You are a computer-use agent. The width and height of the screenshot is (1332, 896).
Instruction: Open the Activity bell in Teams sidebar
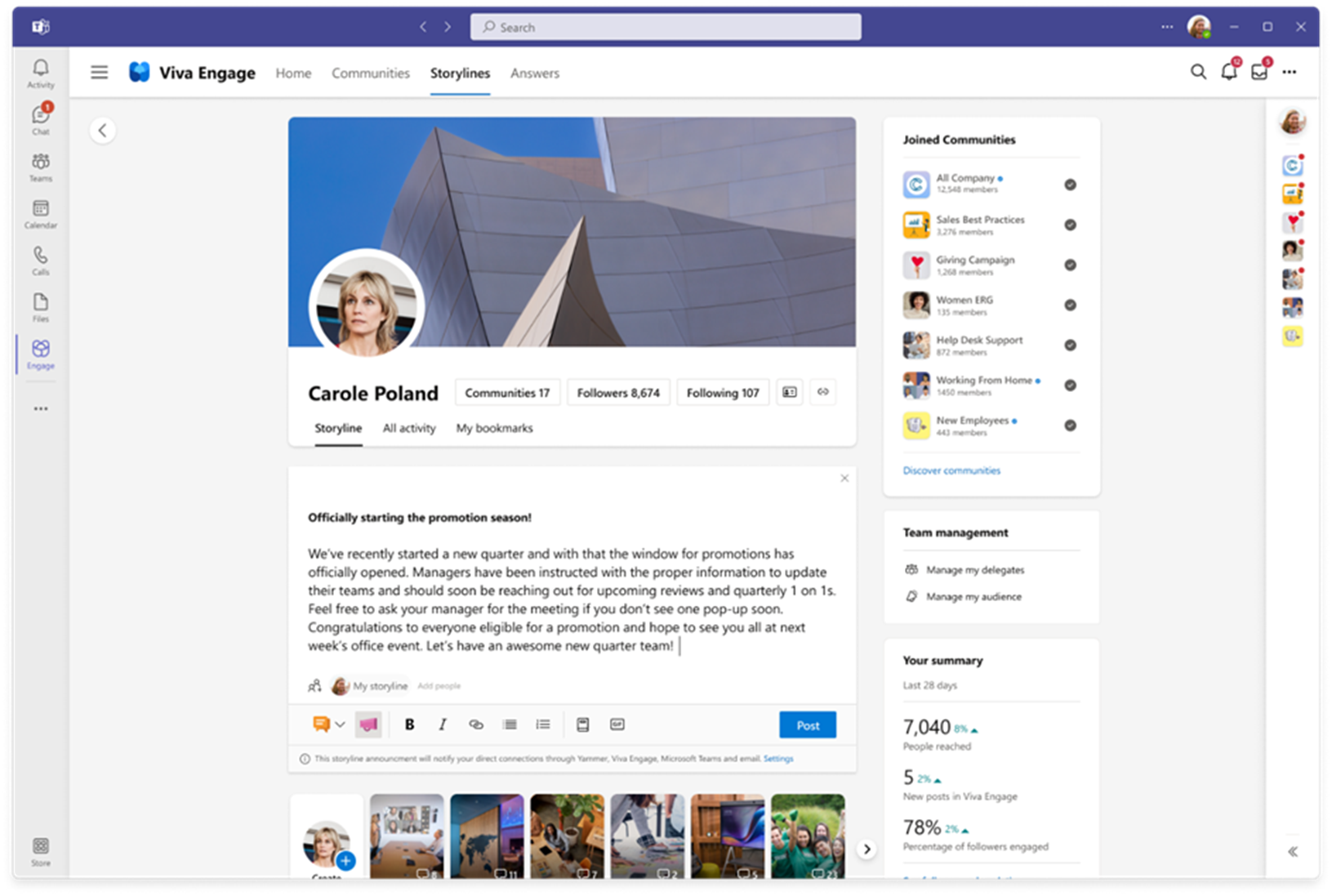click(40, 73)
